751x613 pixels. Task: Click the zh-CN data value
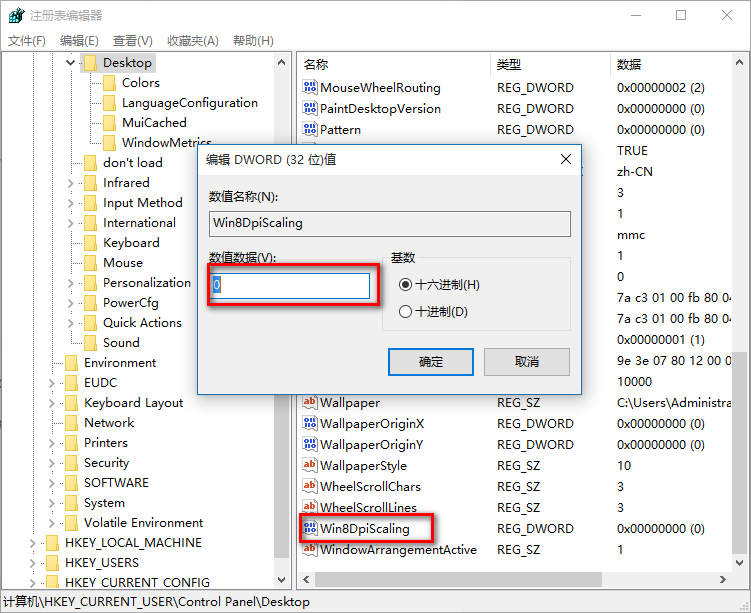tap(635, 171)
